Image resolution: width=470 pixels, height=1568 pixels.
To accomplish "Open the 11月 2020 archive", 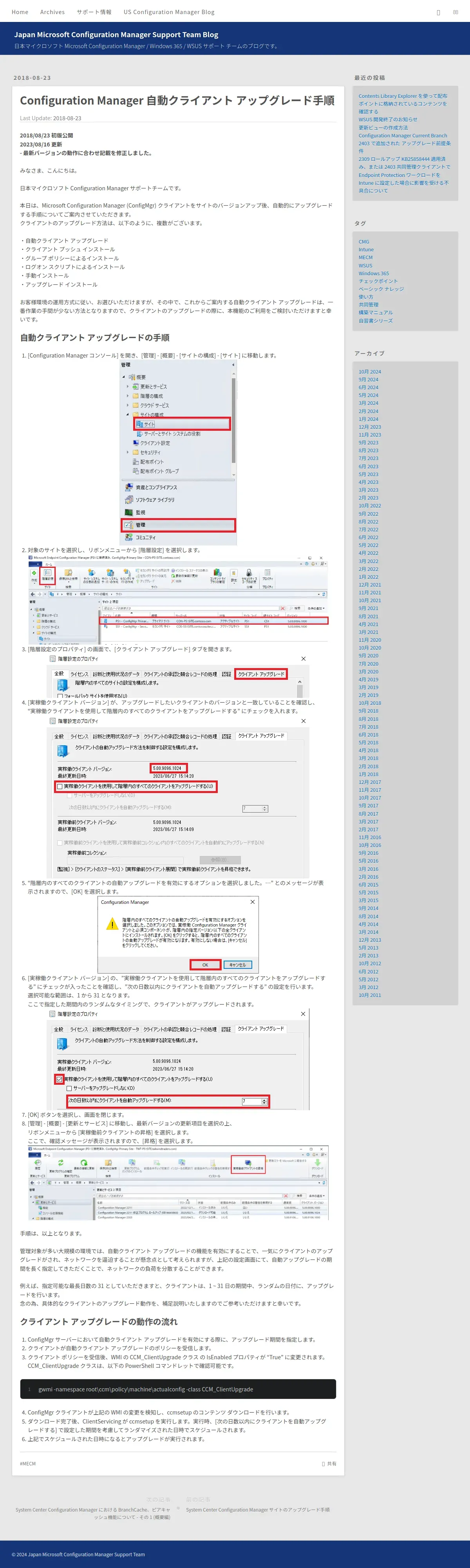I will (x=370, y=640).
